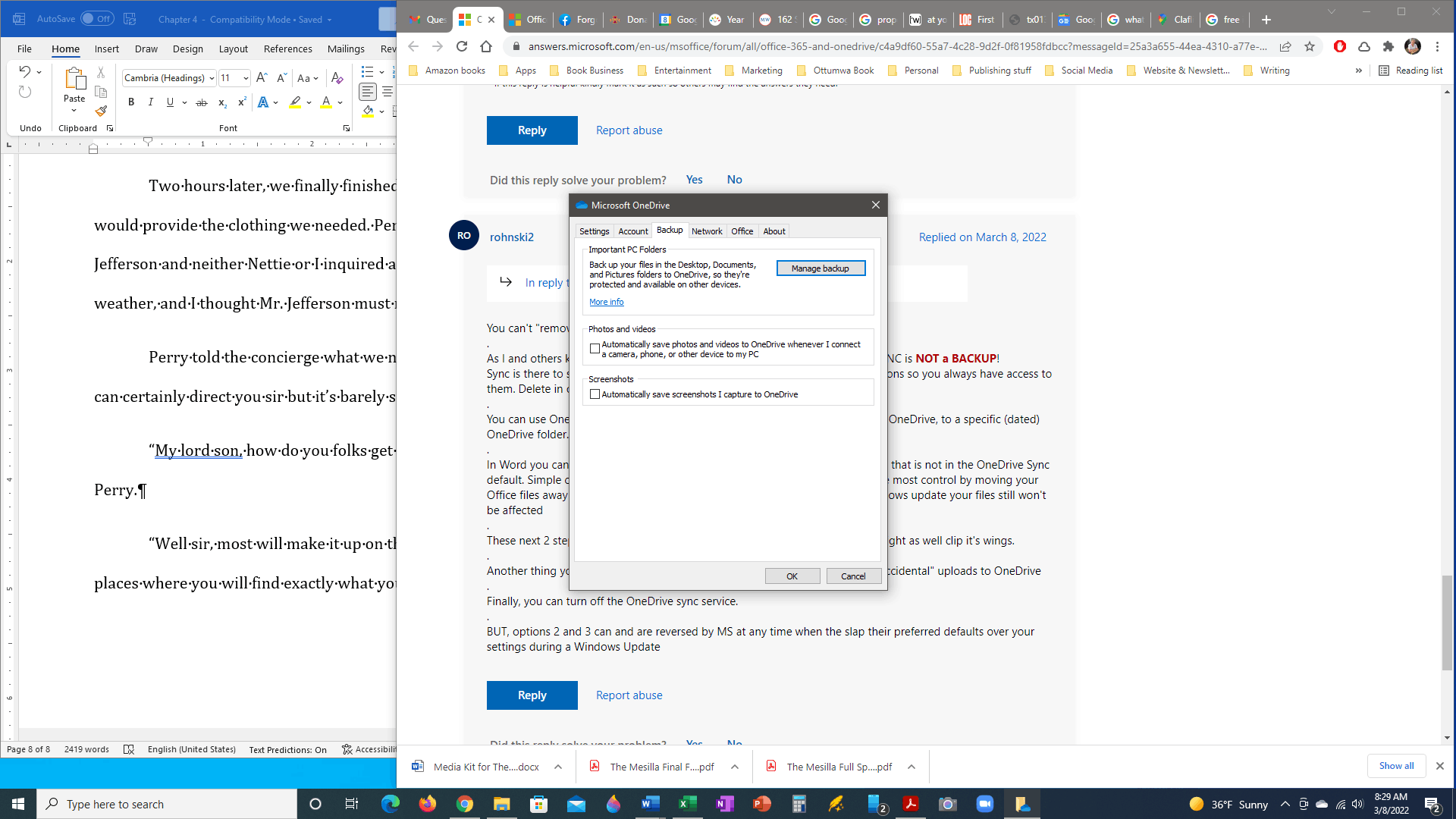Open the More info link
The width and height of the screenshot is (1456, 819).
coord(606,302)
